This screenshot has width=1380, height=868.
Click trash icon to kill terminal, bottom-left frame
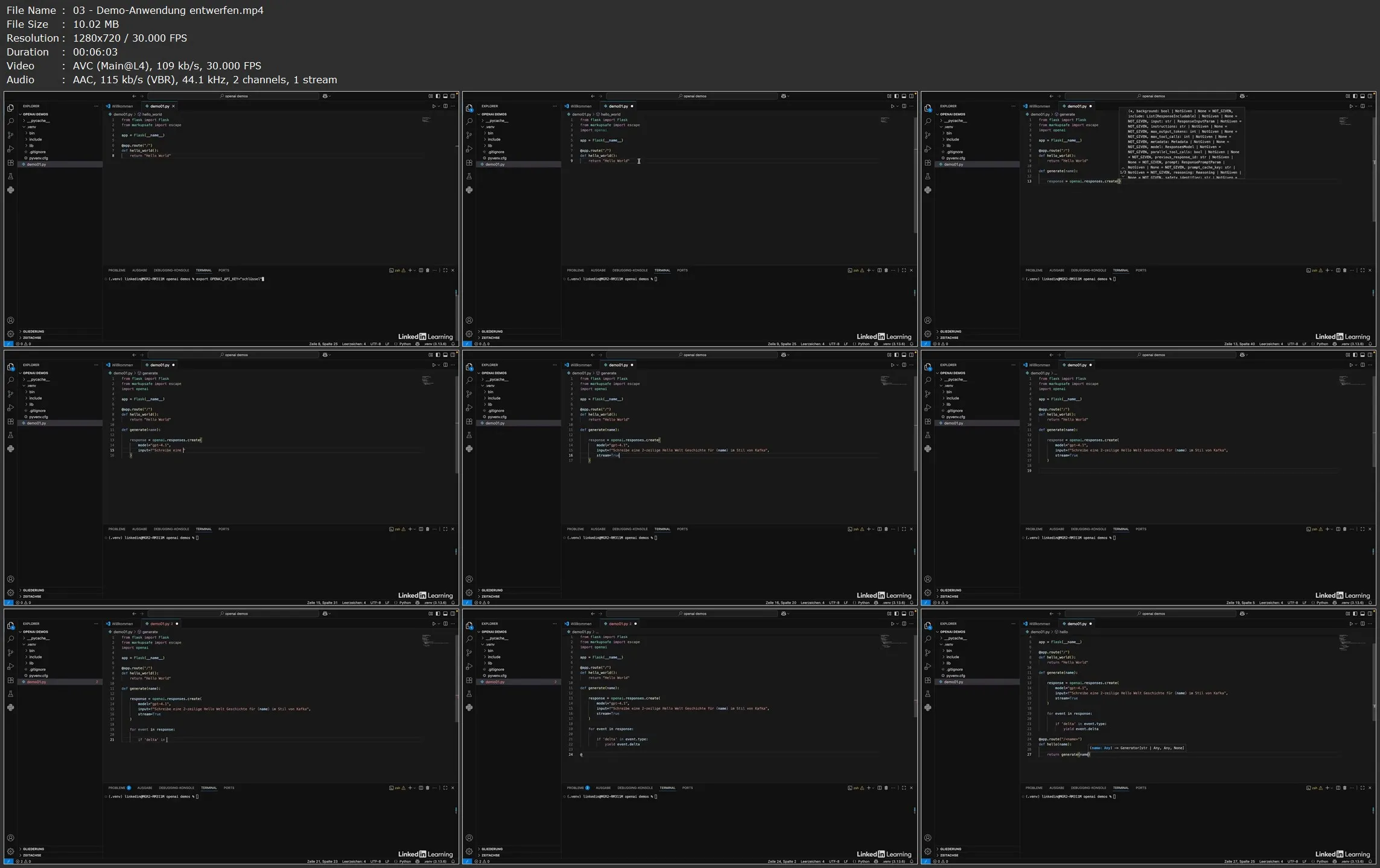pyautogui.click(x=428, y=788)
